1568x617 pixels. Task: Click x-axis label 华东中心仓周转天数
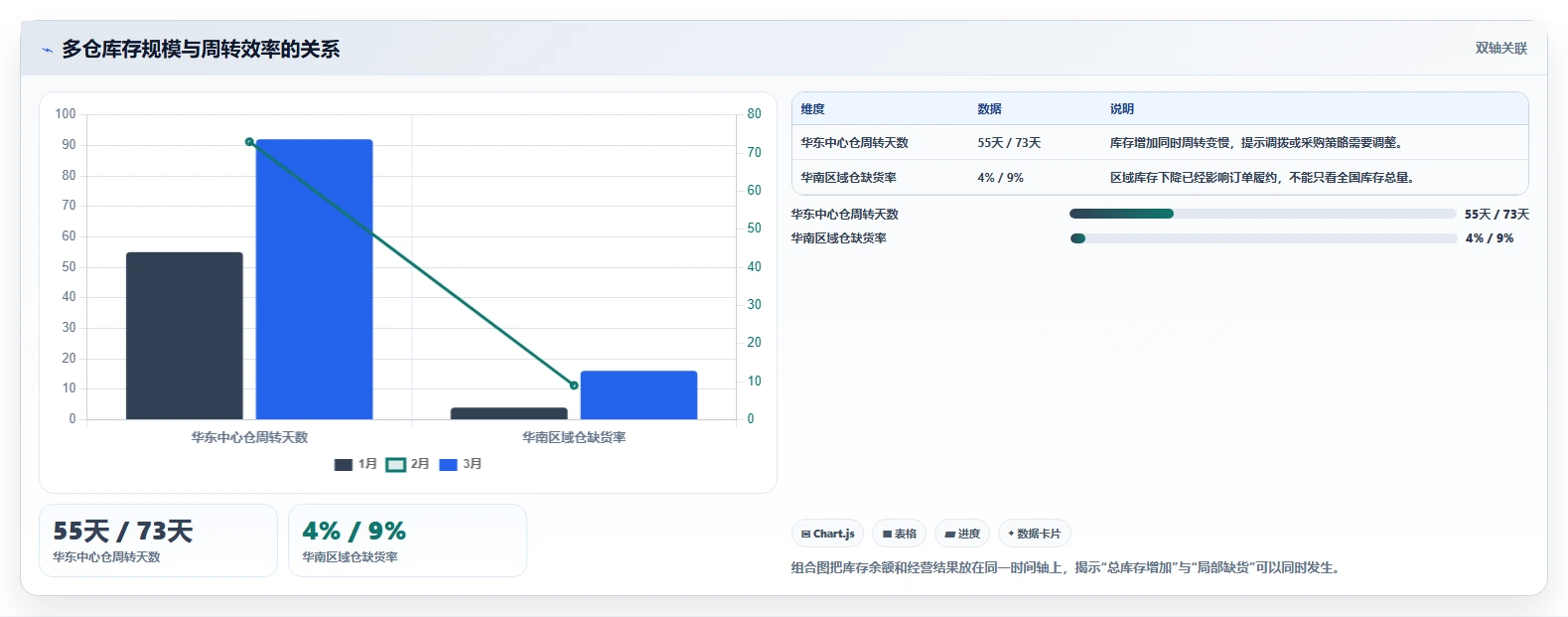tap(249, 437)
